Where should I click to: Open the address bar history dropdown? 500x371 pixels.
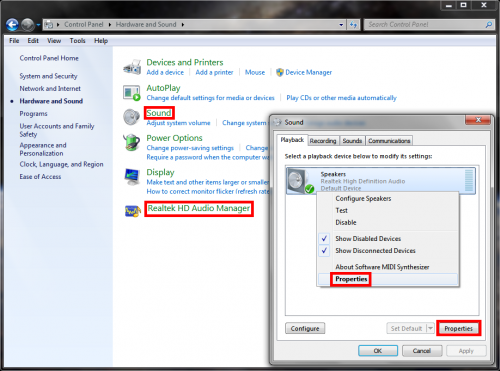[341, 25]
